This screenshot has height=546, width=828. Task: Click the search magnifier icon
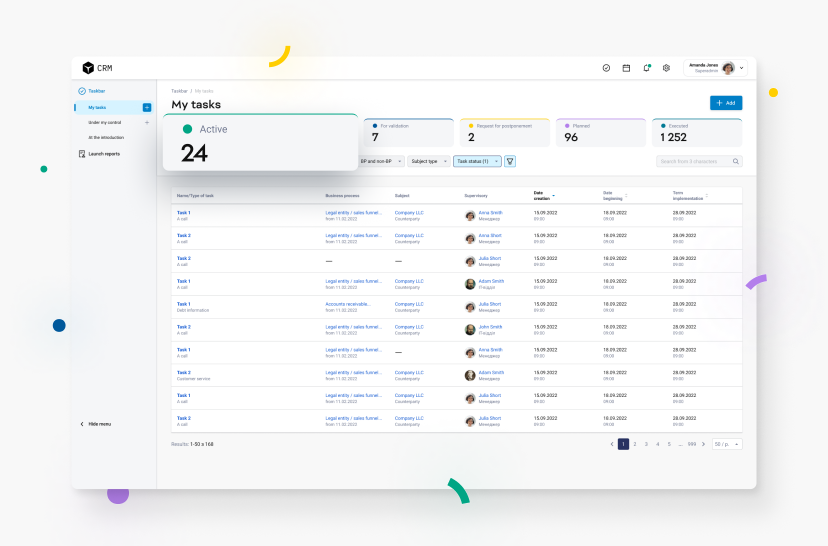(736, 161)
